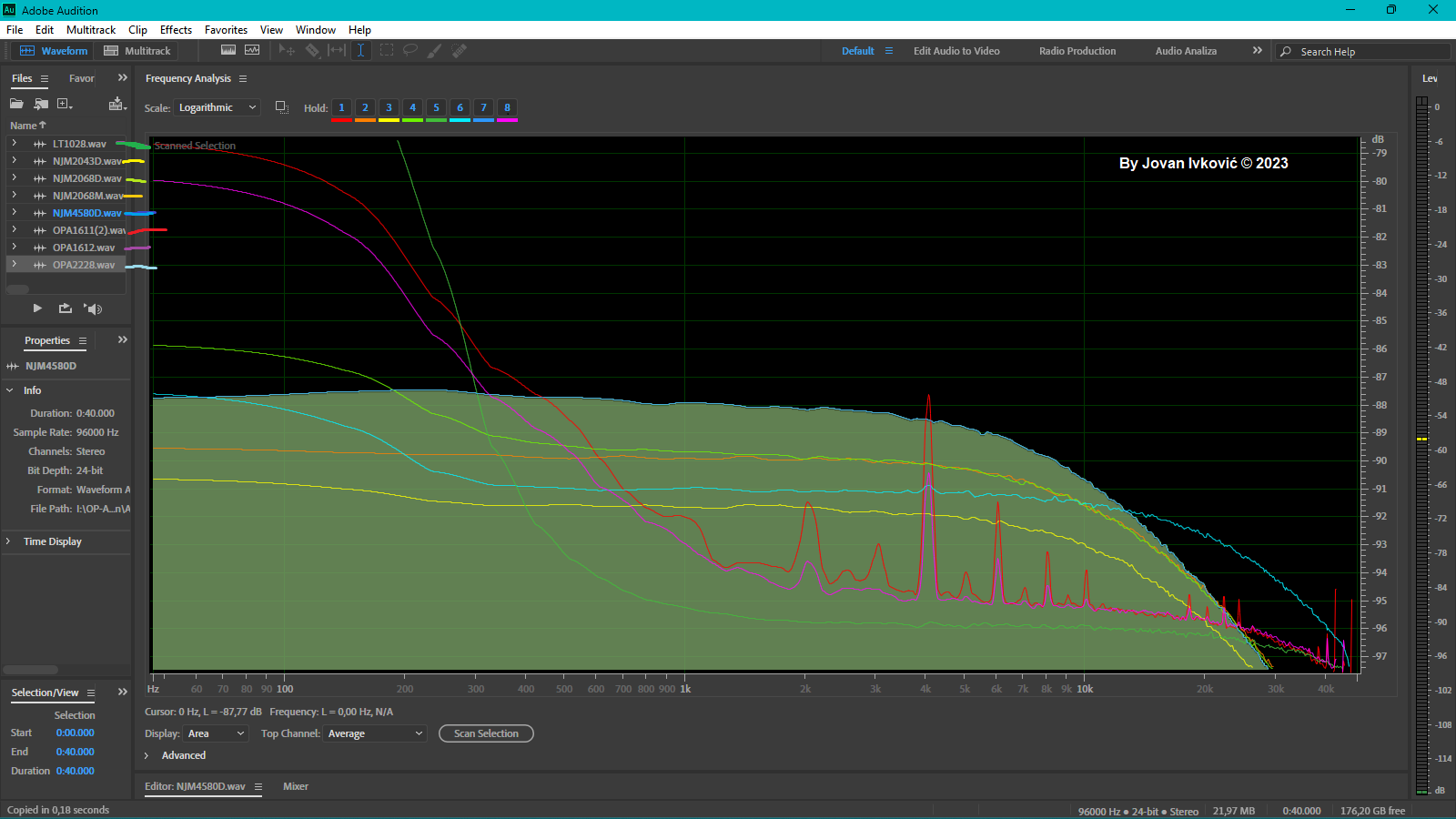Screen dimensions: 1456x819
Task: Show more workspaces with overflow chevron
Action: (x=1258, y=51)
